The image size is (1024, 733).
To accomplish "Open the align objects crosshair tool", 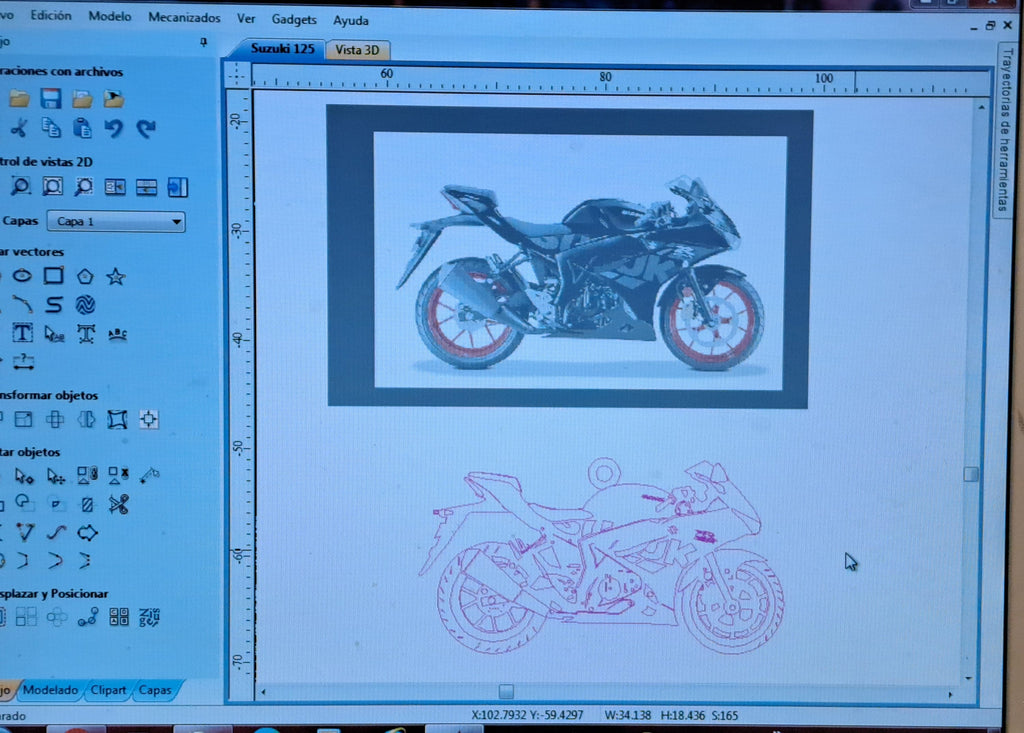I will coord(149,419).
